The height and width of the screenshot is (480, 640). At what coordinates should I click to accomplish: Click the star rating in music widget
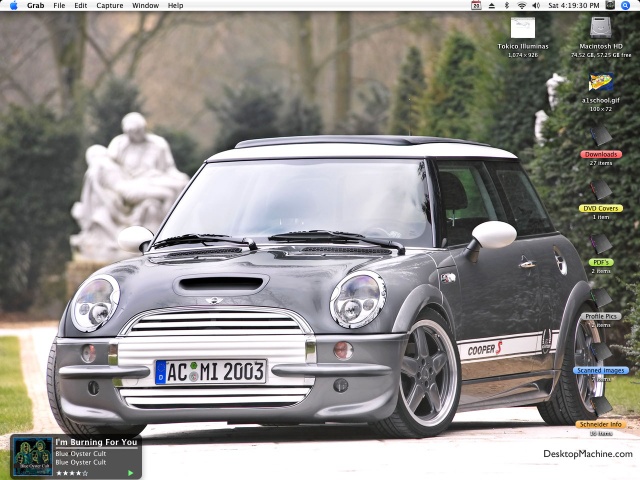click(72, 473)
